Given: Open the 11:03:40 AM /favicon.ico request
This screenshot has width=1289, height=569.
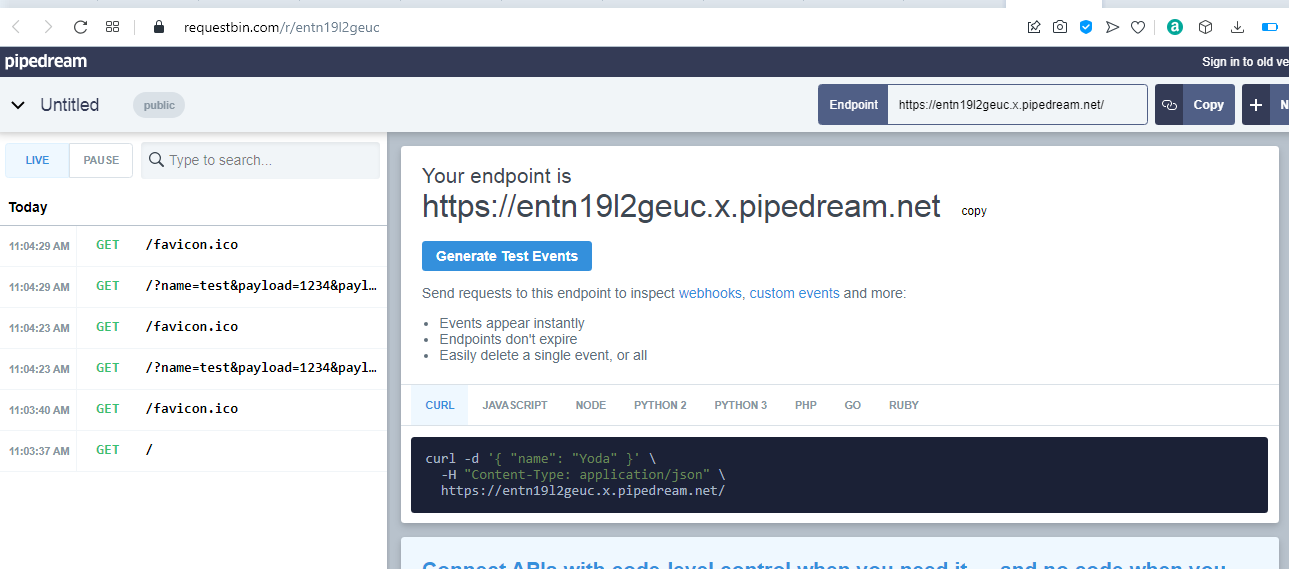Looking at the screenshot, I should pyautogui.click(x=193, y=409).
